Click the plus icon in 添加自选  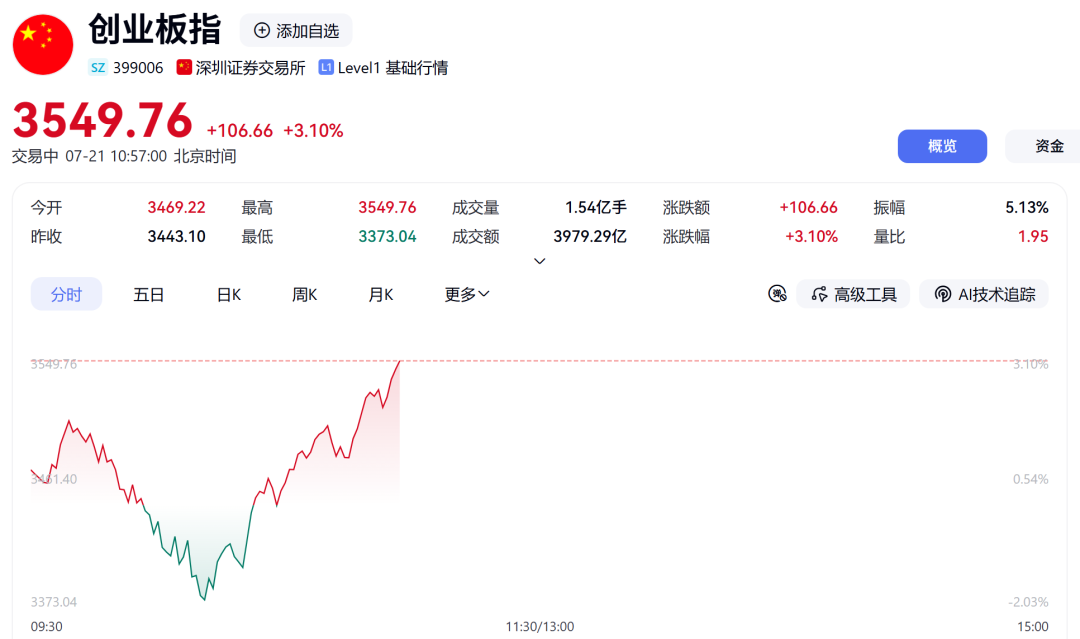click(262, 30)
